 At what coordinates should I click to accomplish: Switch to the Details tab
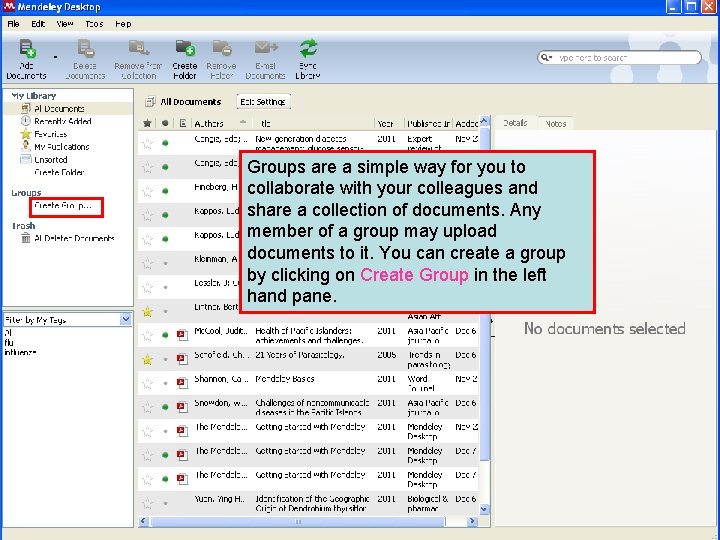(515, 123)
